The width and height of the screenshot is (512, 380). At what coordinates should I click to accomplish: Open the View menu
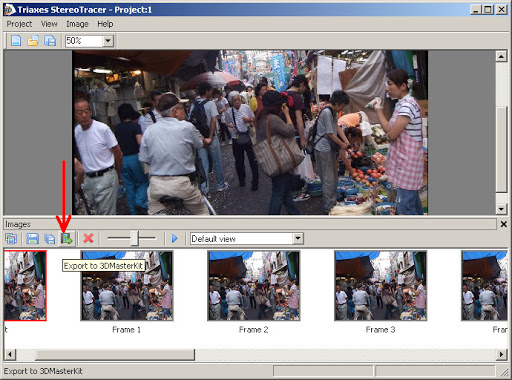[x=49, y=24]
